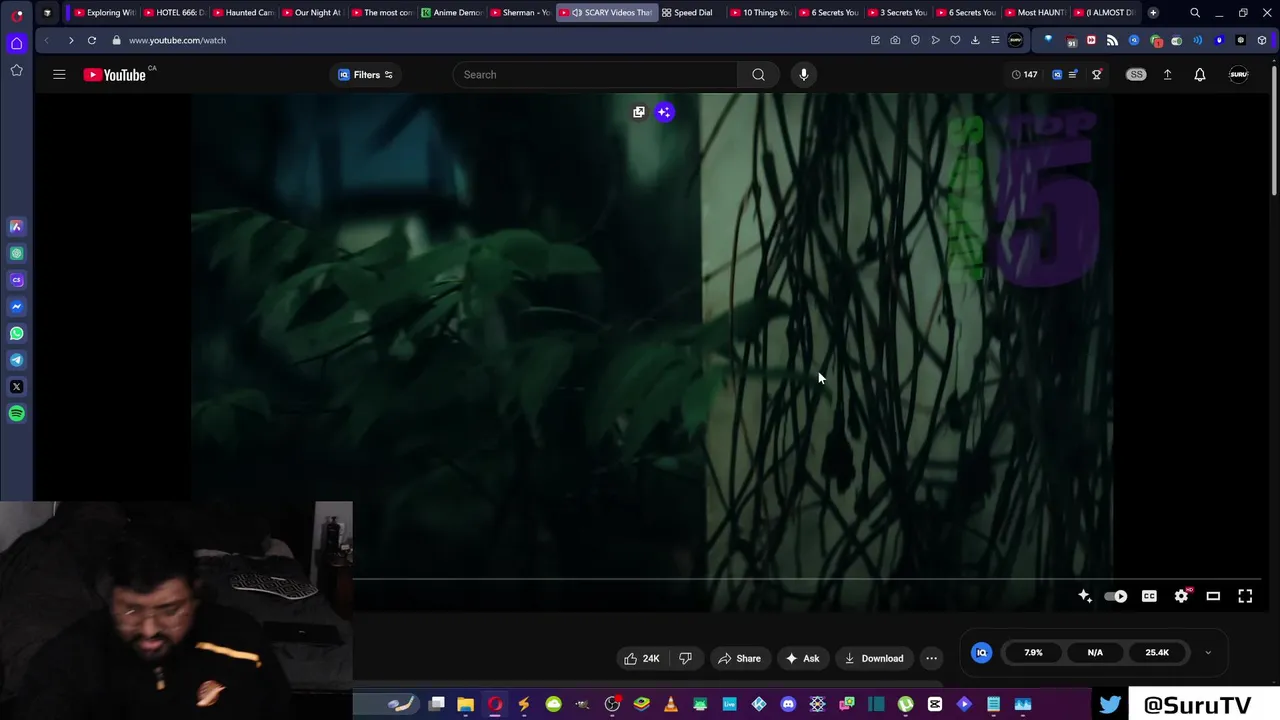The width and height of the screenshot is (1280, 720).
Task: Add page to bookmarks via heart icon
Action: coord(955,40)
